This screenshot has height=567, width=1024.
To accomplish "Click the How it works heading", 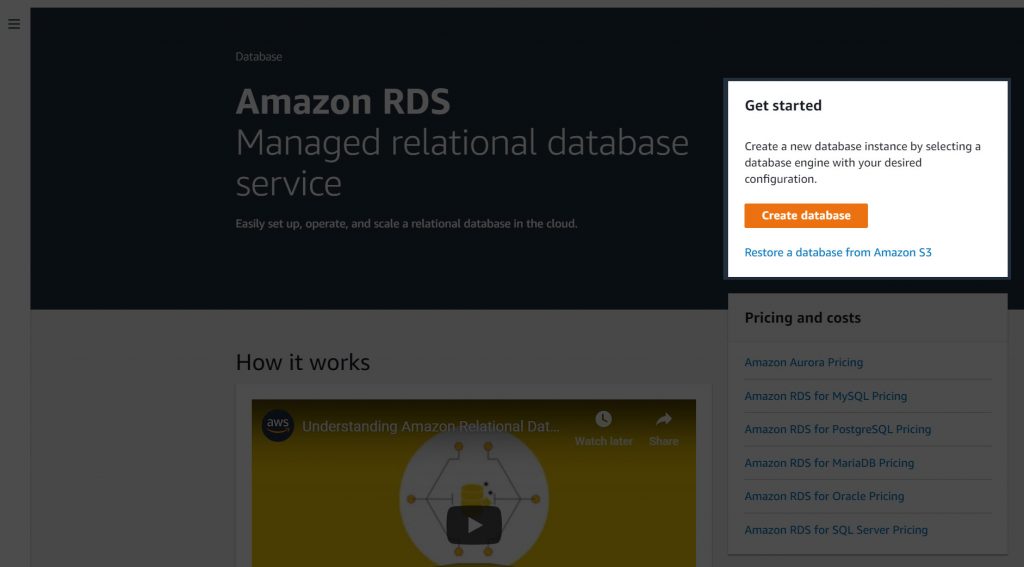I will (303, 363).
